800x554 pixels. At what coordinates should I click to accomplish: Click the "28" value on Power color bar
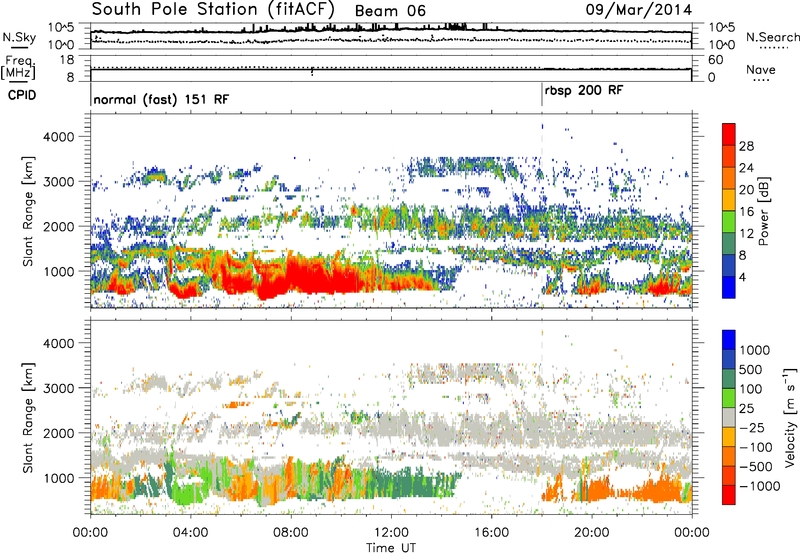coord(746,146)
